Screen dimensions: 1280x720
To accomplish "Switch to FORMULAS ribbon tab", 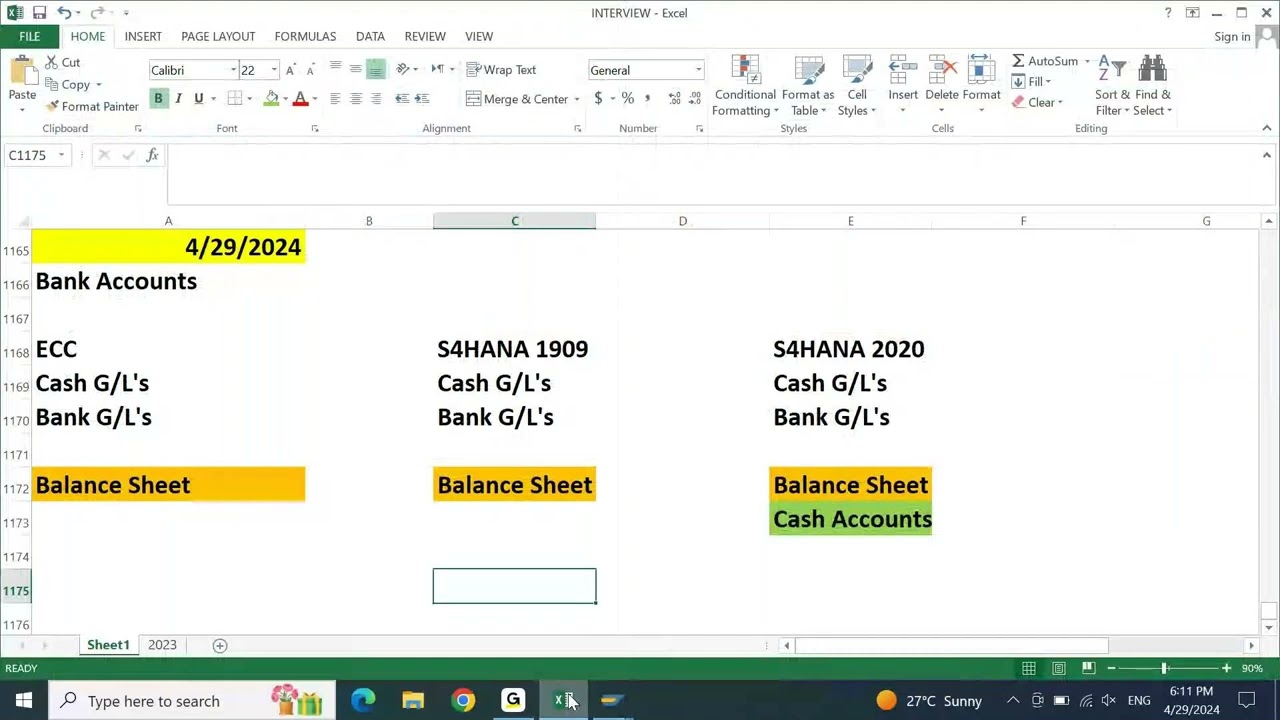I will tap(305, 36).
